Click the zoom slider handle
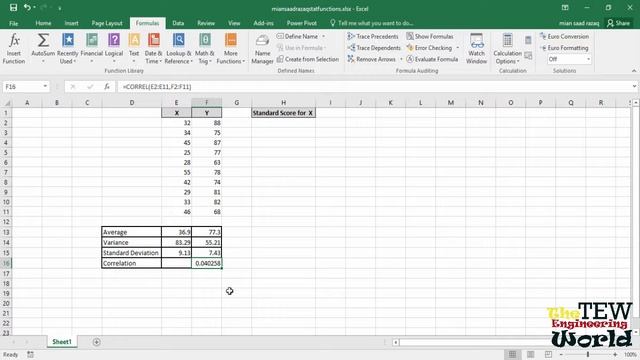Image resolution: width=640 pixels, height=360 pixels. pyautogui.click(x=588, y=354)
